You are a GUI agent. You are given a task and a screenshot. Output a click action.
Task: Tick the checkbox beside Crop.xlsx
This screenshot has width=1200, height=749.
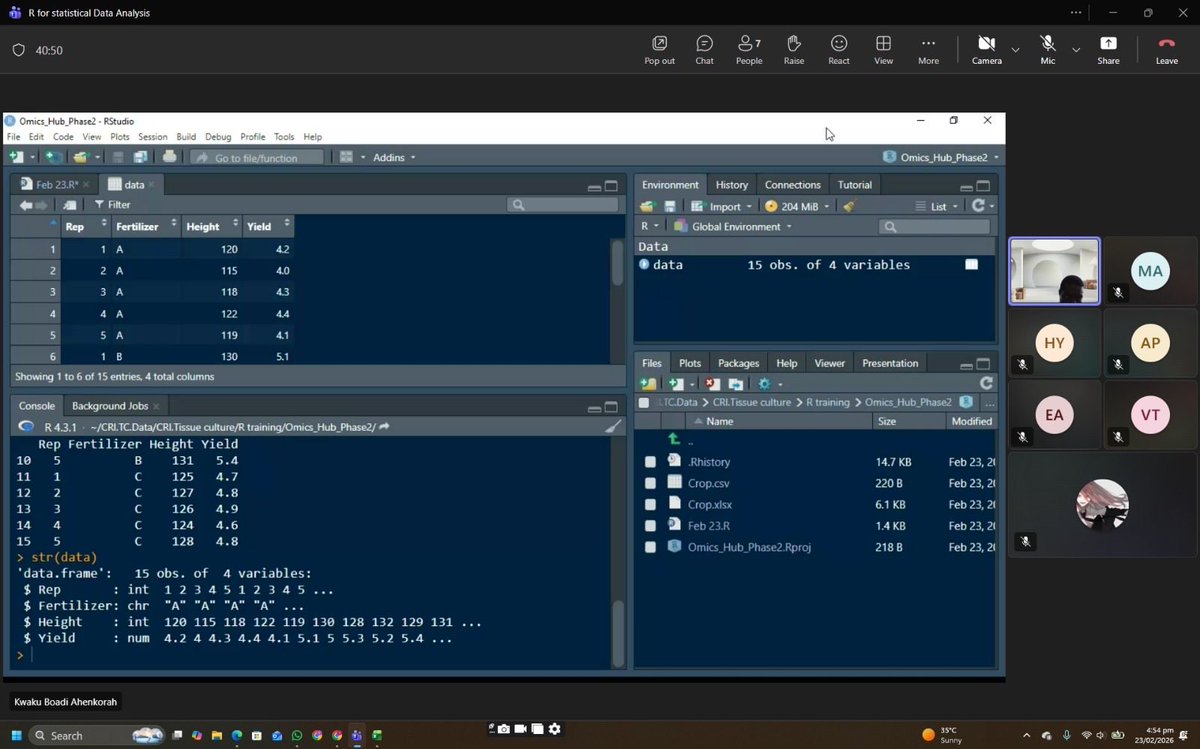(x=650, y=504)
